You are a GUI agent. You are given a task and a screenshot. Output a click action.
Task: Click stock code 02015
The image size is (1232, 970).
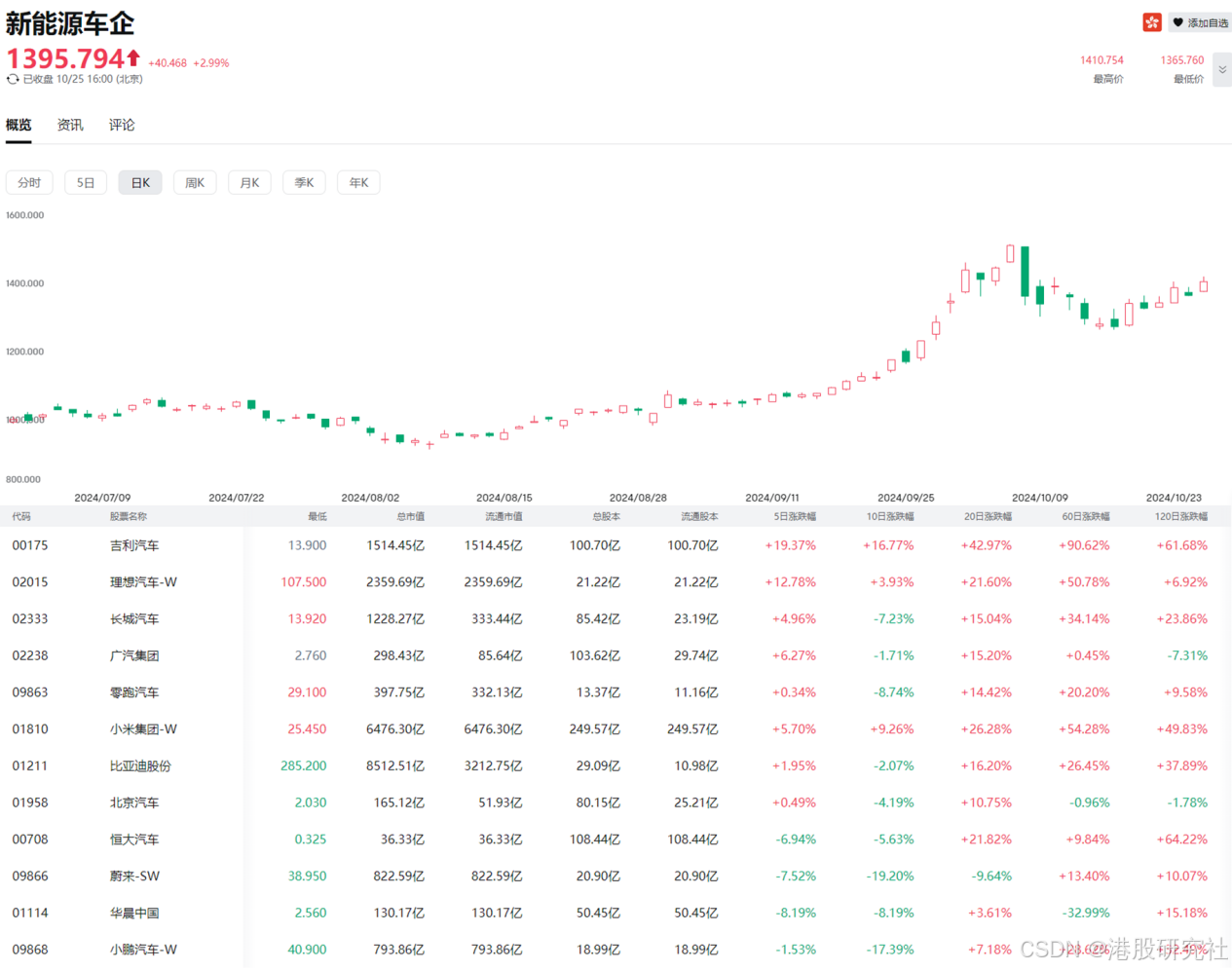point(30,582)
